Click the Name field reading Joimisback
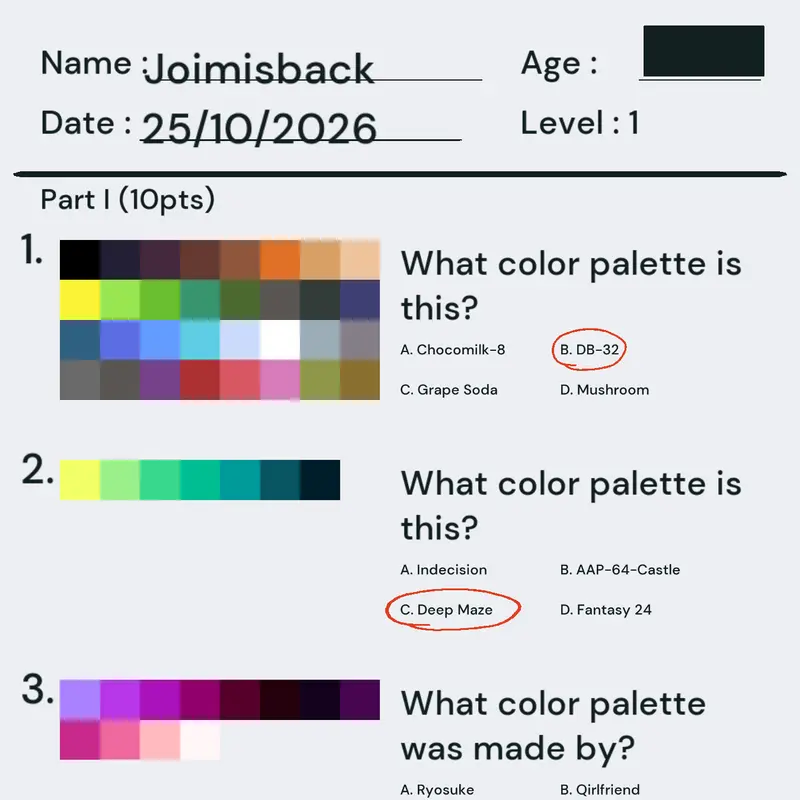The image size is (800, 800). tap(312, 68)
